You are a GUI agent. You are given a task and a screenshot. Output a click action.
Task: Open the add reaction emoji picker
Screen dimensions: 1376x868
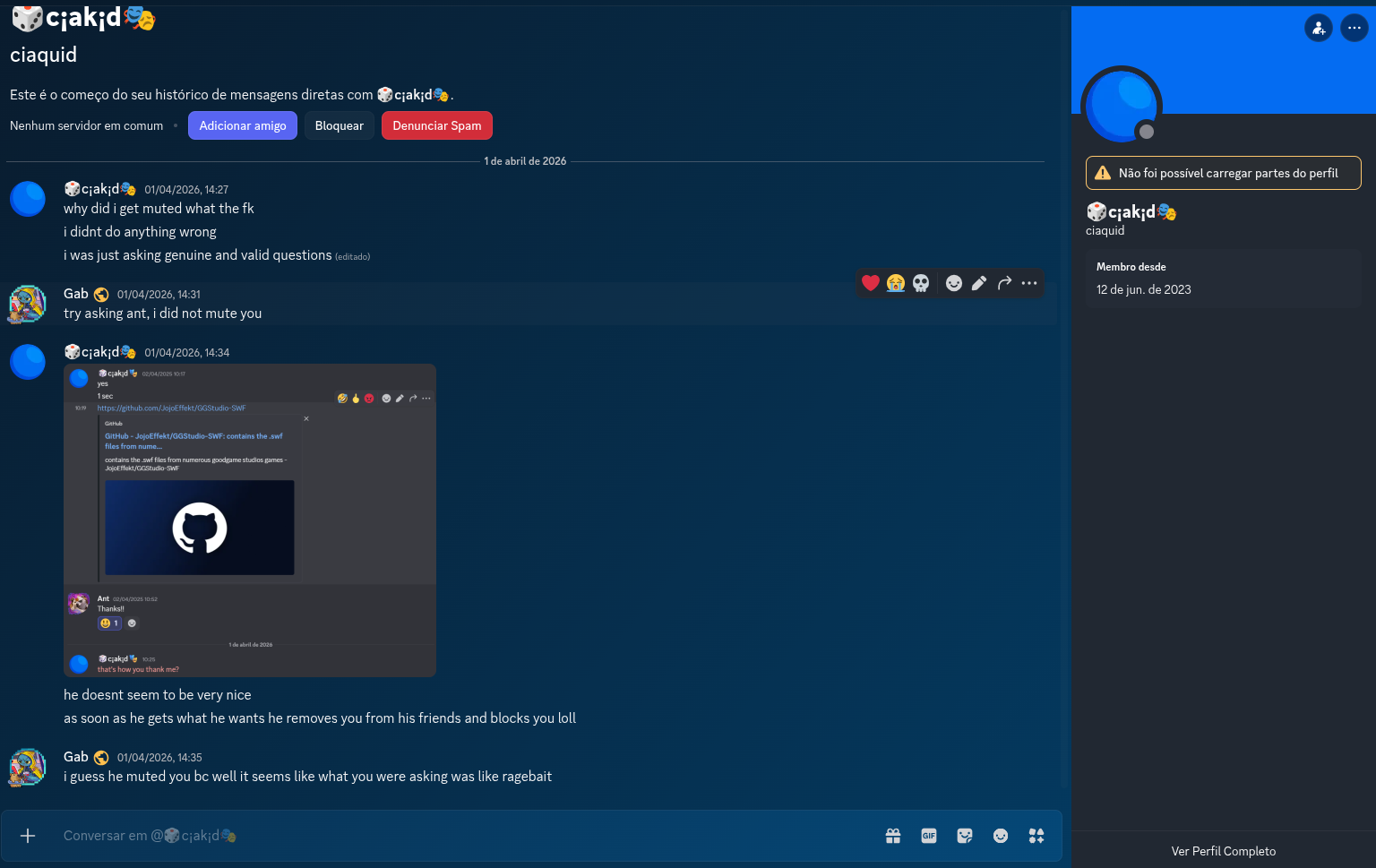pyautogui.click(x=954, y=283)
